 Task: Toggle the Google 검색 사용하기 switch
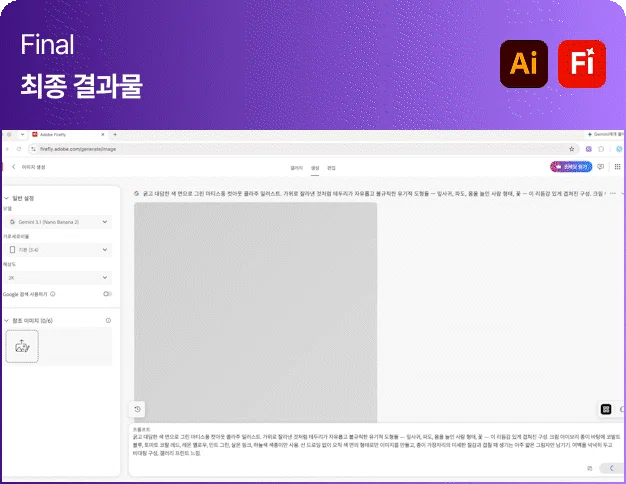click(x=107, y=294)
